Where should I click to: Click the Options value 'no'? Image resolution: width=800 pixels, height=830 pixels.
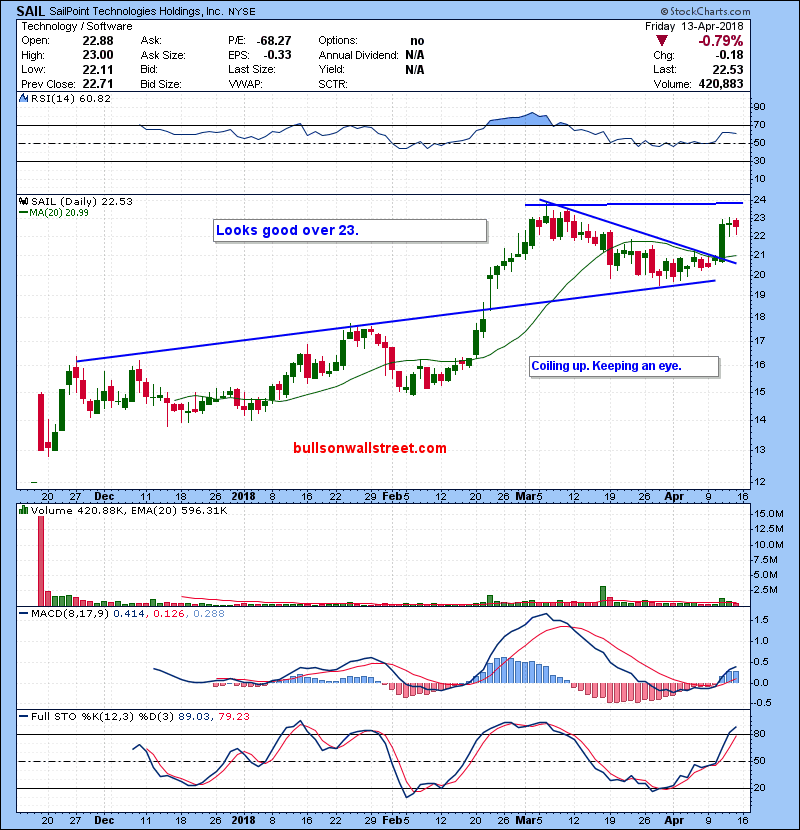[x=417, y=41]
